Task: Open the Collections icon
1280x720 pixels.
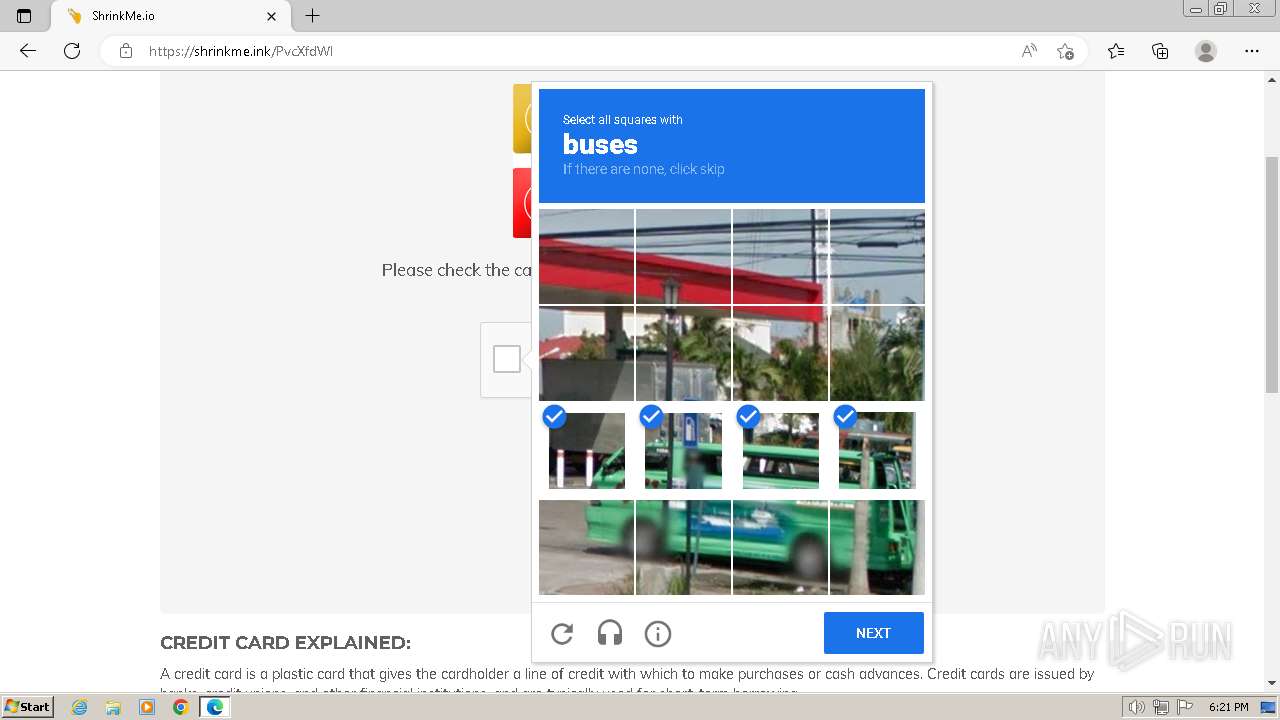Action: [x=1160, y=51]
